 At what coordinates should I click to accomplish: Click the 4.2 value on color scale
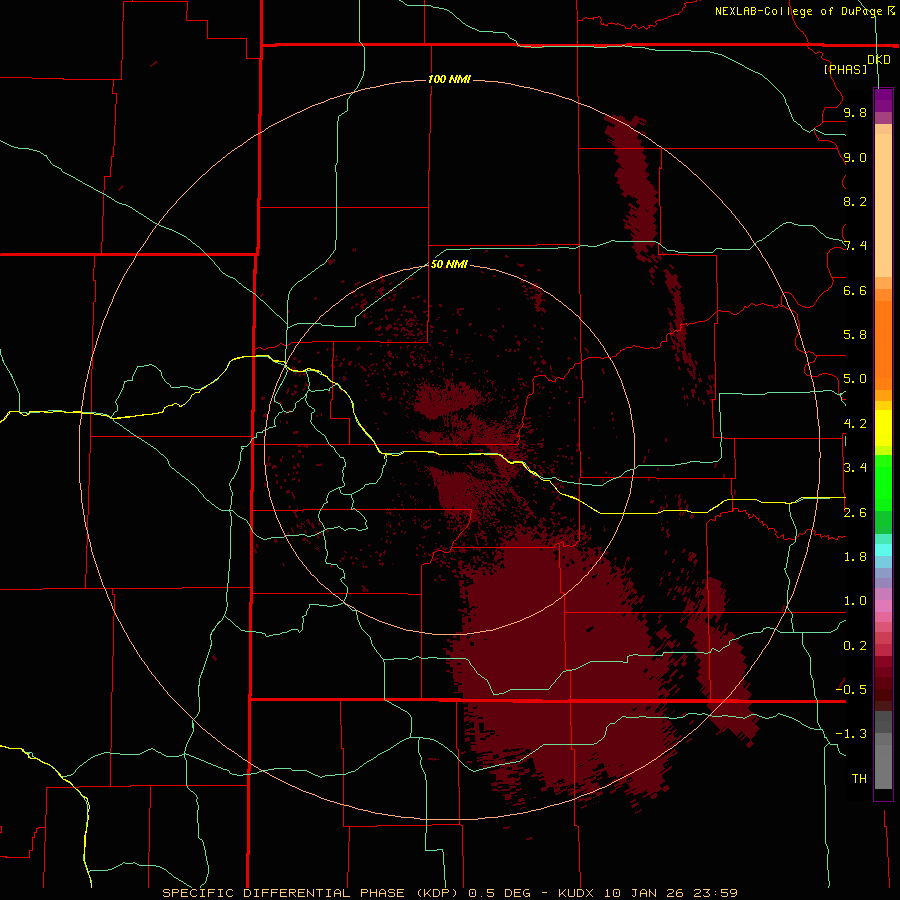(855, 424)
